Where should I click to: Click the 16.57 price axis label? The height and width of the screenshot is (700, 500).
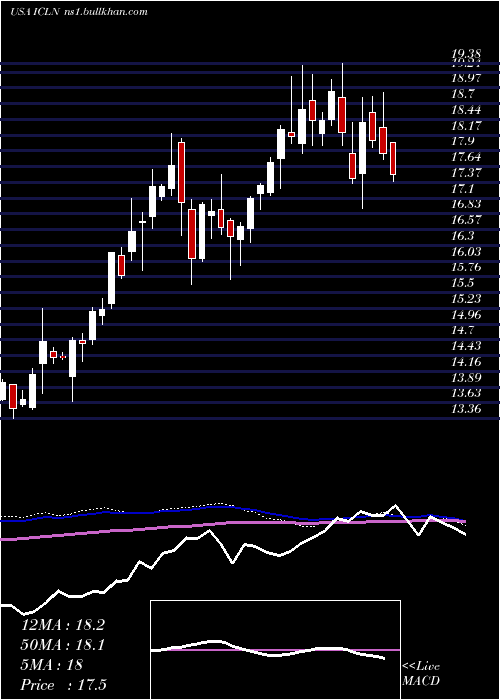[x=467, y=220]
